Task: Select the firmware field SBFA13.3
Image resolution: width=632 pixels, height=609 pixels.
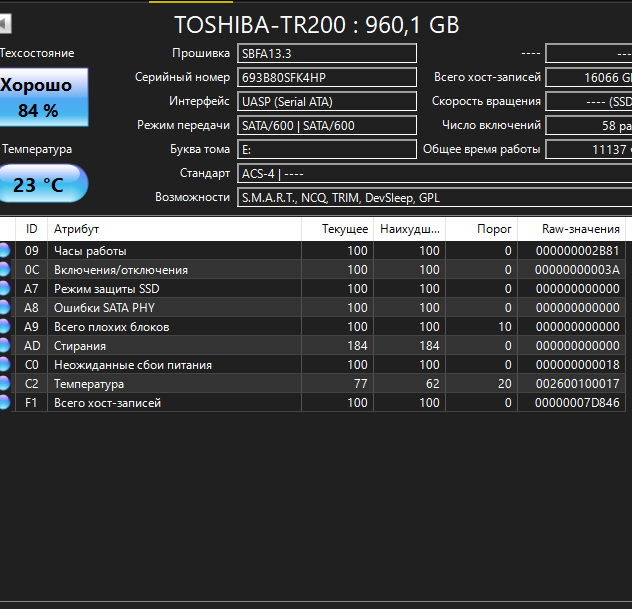Action: (x=327, y=53)
